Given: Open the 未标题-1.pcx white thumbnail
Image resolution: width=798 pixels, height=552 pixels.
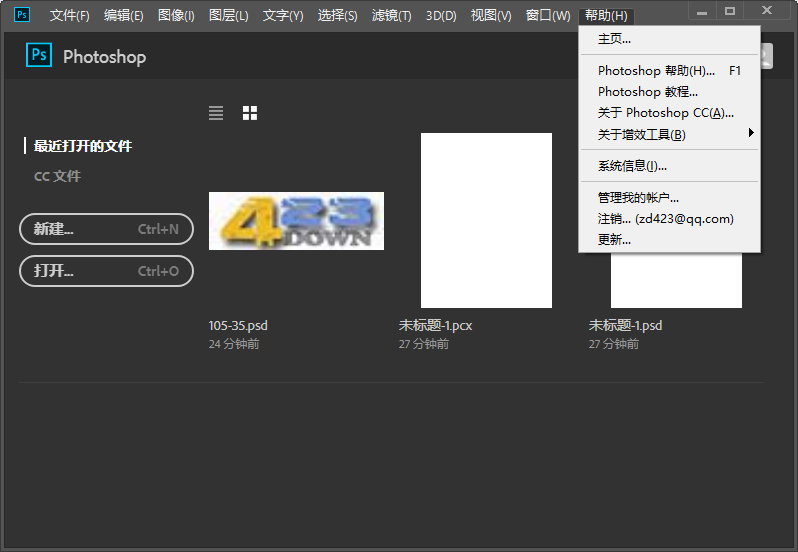Looking at the screenshot, I should coord(486,220).
